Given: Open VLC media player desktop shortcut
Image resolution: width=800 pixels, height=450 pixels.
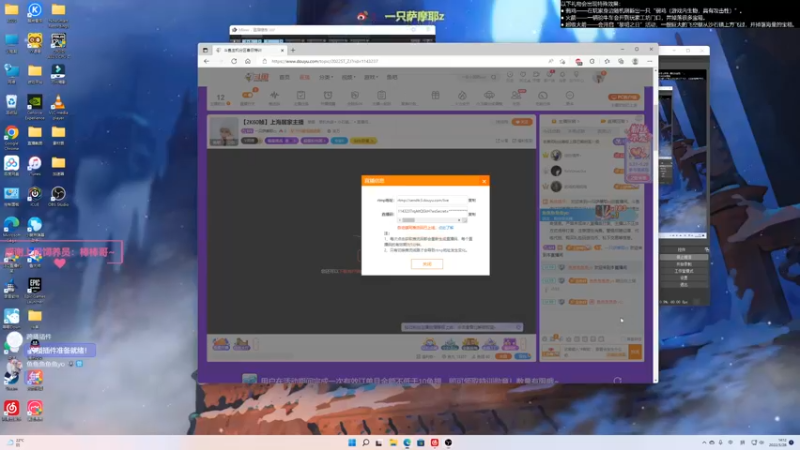Looking at the screenshot, I should [x=58, y=106].
